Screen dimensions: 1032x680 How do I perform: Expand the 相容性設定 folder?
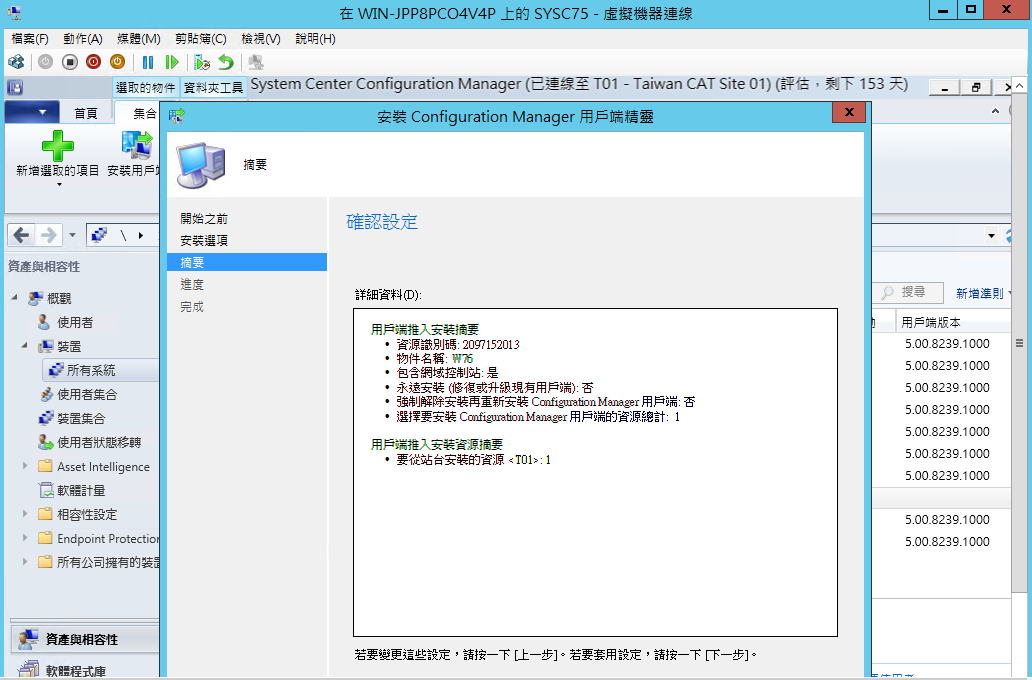[x=26, y=515]
